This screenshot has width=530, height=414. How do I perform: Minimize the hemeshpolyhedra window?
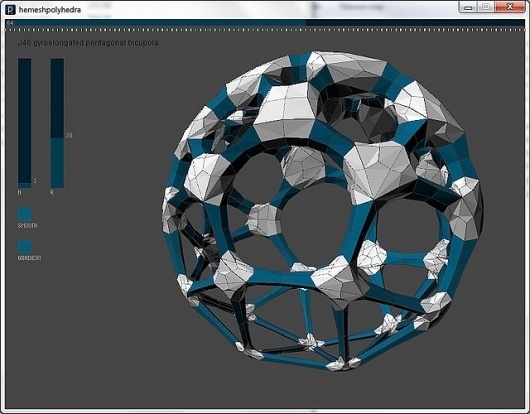point(468,7)
